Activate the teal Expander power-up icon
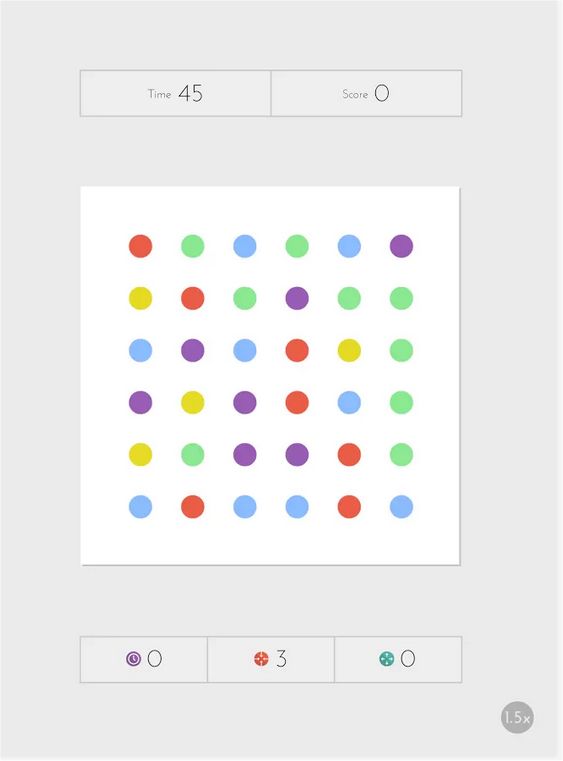Viewport: 563px width, 761px height. point(386,659)
